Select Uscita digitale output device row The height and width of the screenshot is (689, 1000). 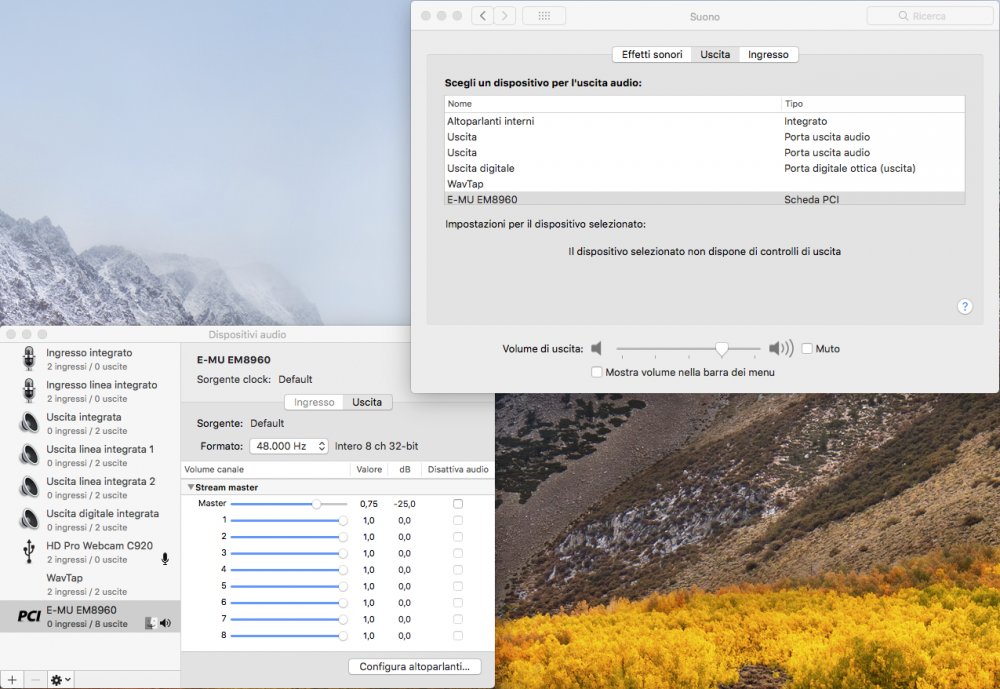pos(705,168)
